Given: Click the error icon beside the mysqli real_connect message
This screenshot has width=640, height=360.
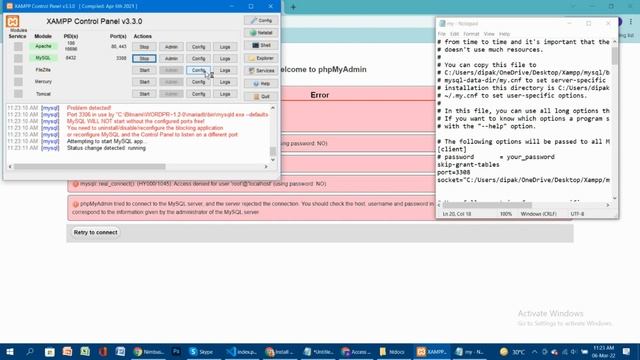Looking at the screenshot, I should (76, 184).
